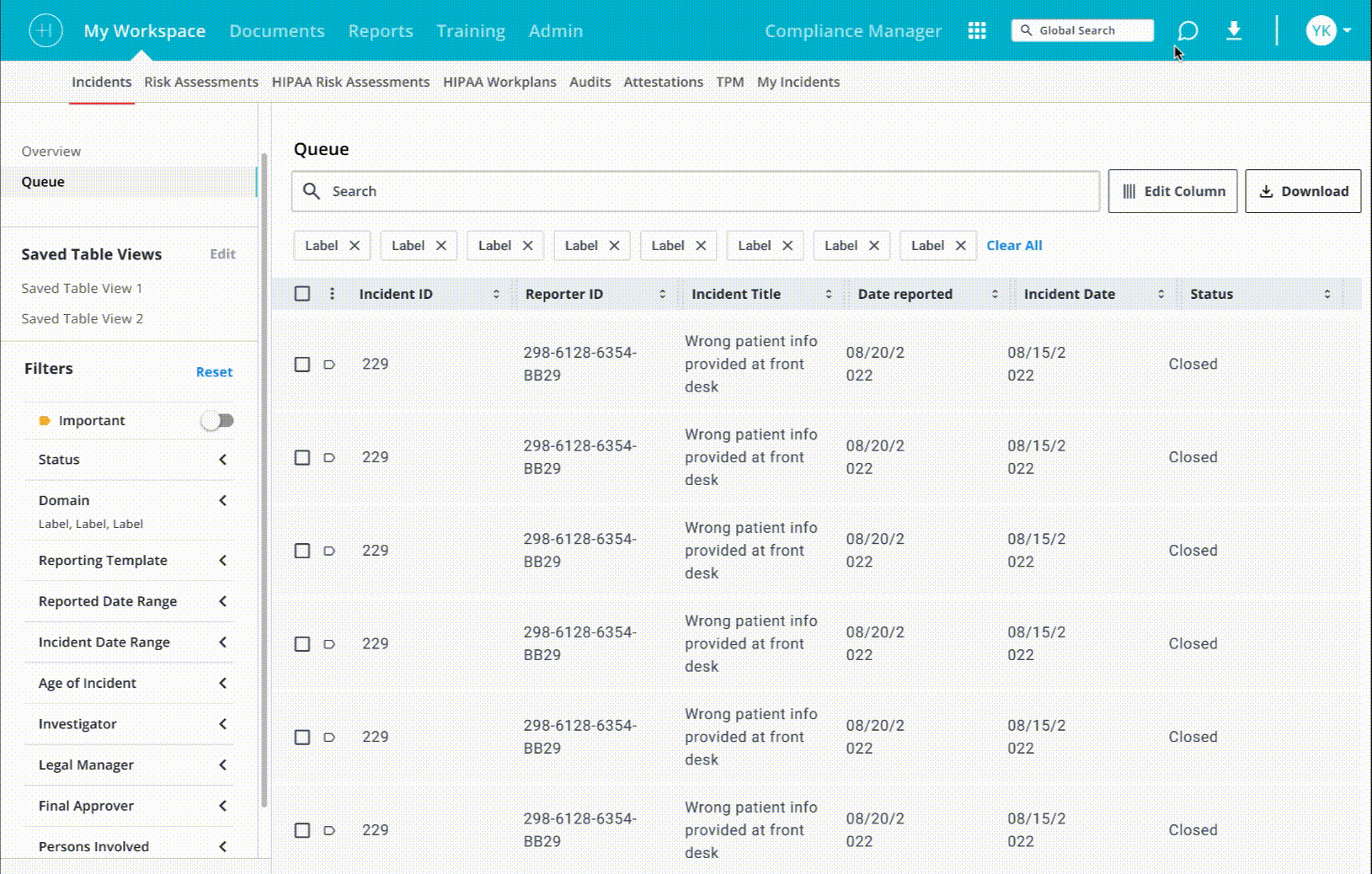Image resolution: width=1372 pixels, height=874 pixels.
Task: Open the chat bubble icon in header
Action: click(x=1188, y=31)
